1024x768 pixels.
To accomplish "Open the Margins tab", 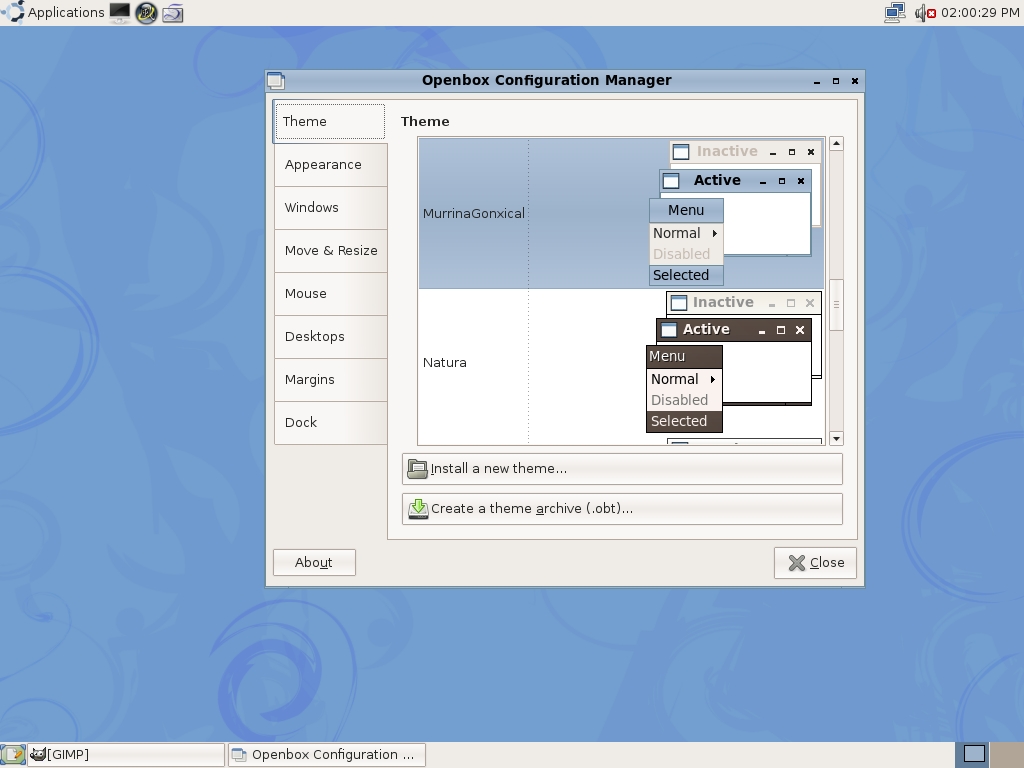I will tap(330, 380).
